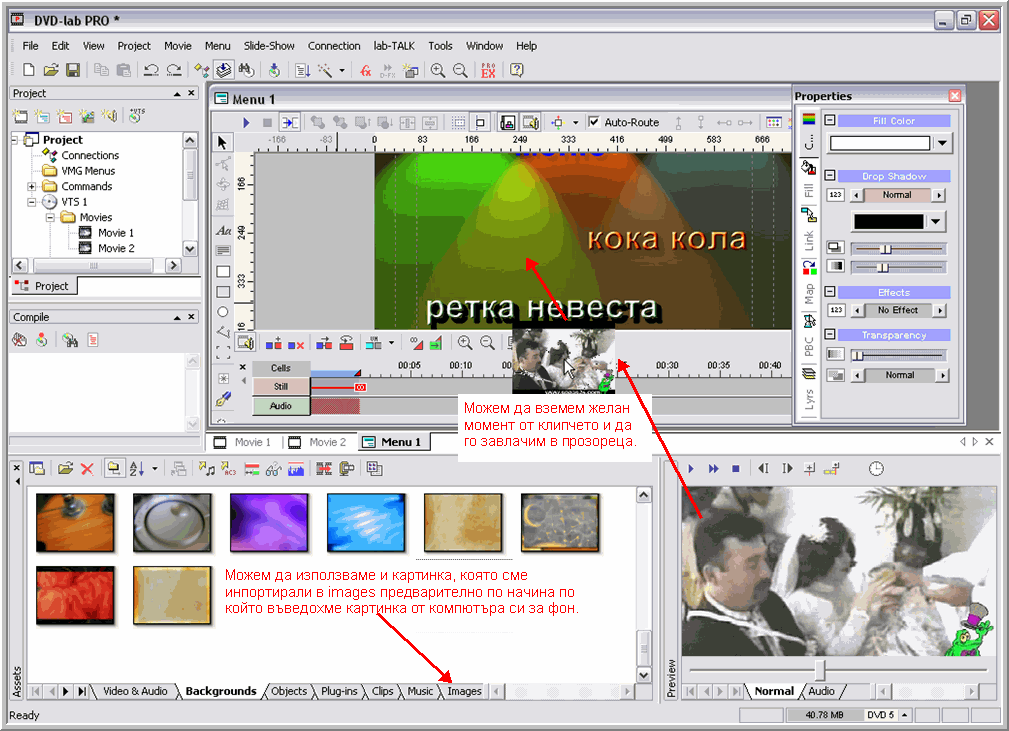1009x731 pixels.
Task: Toggle the selection frame button before Auto-Route
Action: (558, 122)
